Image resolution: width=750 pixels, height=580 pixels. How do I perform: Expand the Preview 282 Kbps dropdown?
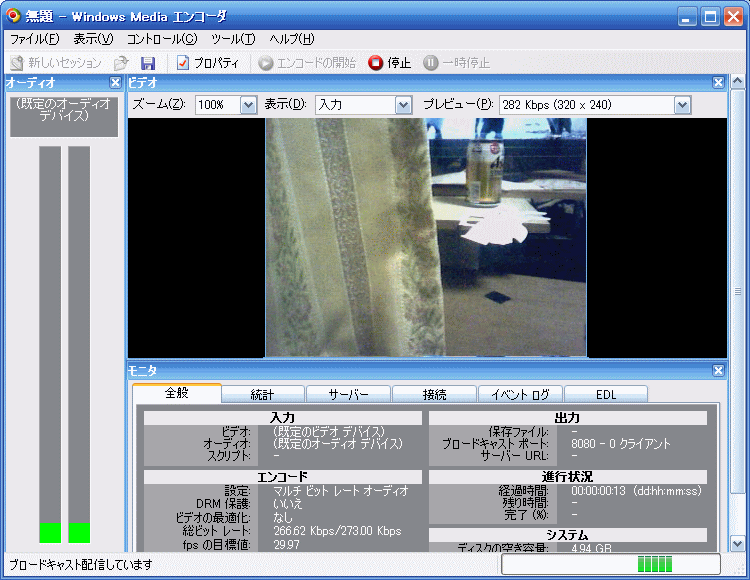(x=682, y=105)
